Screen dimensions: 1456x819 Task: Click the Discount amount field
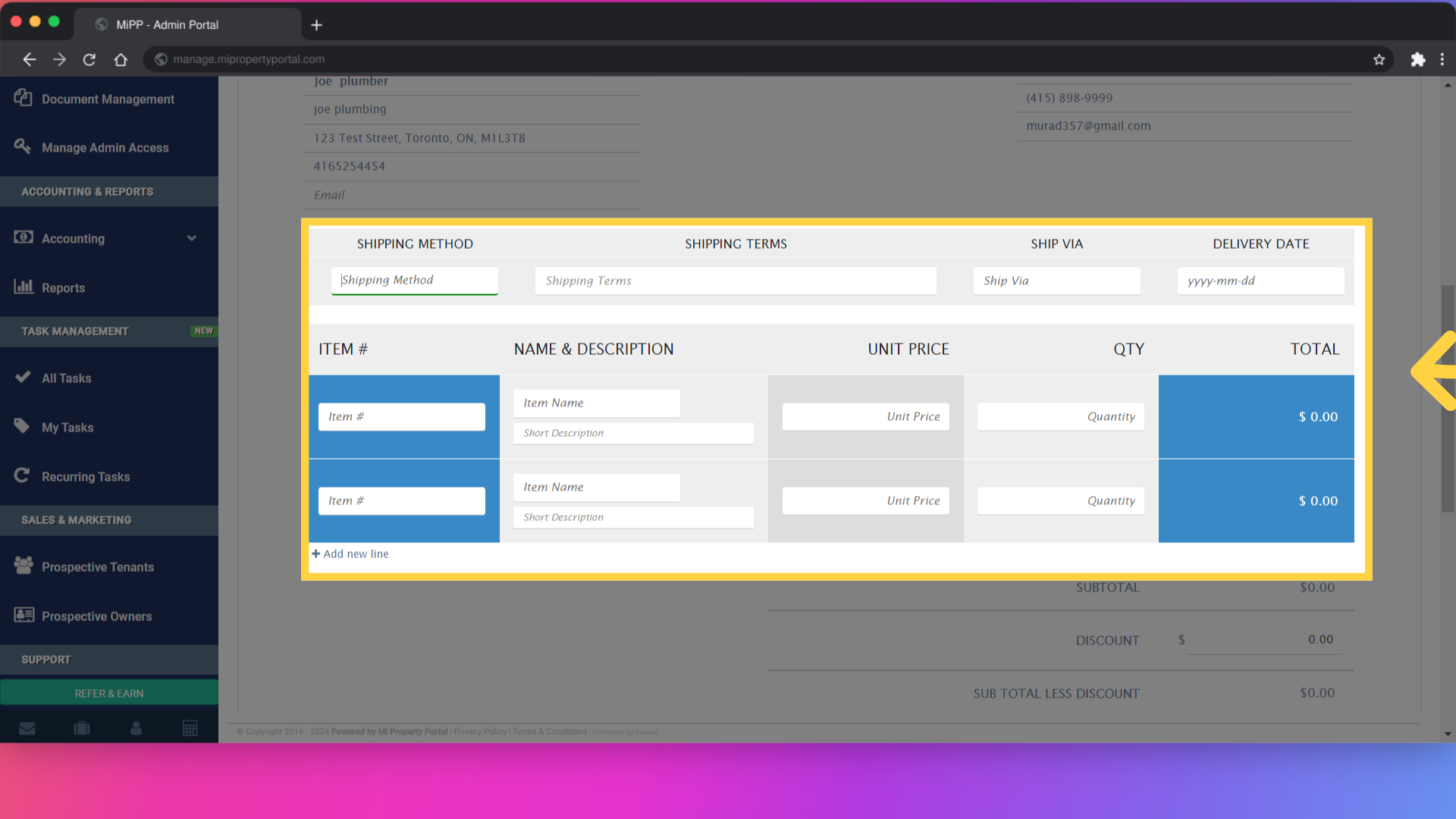click(x=1263, y=640)
